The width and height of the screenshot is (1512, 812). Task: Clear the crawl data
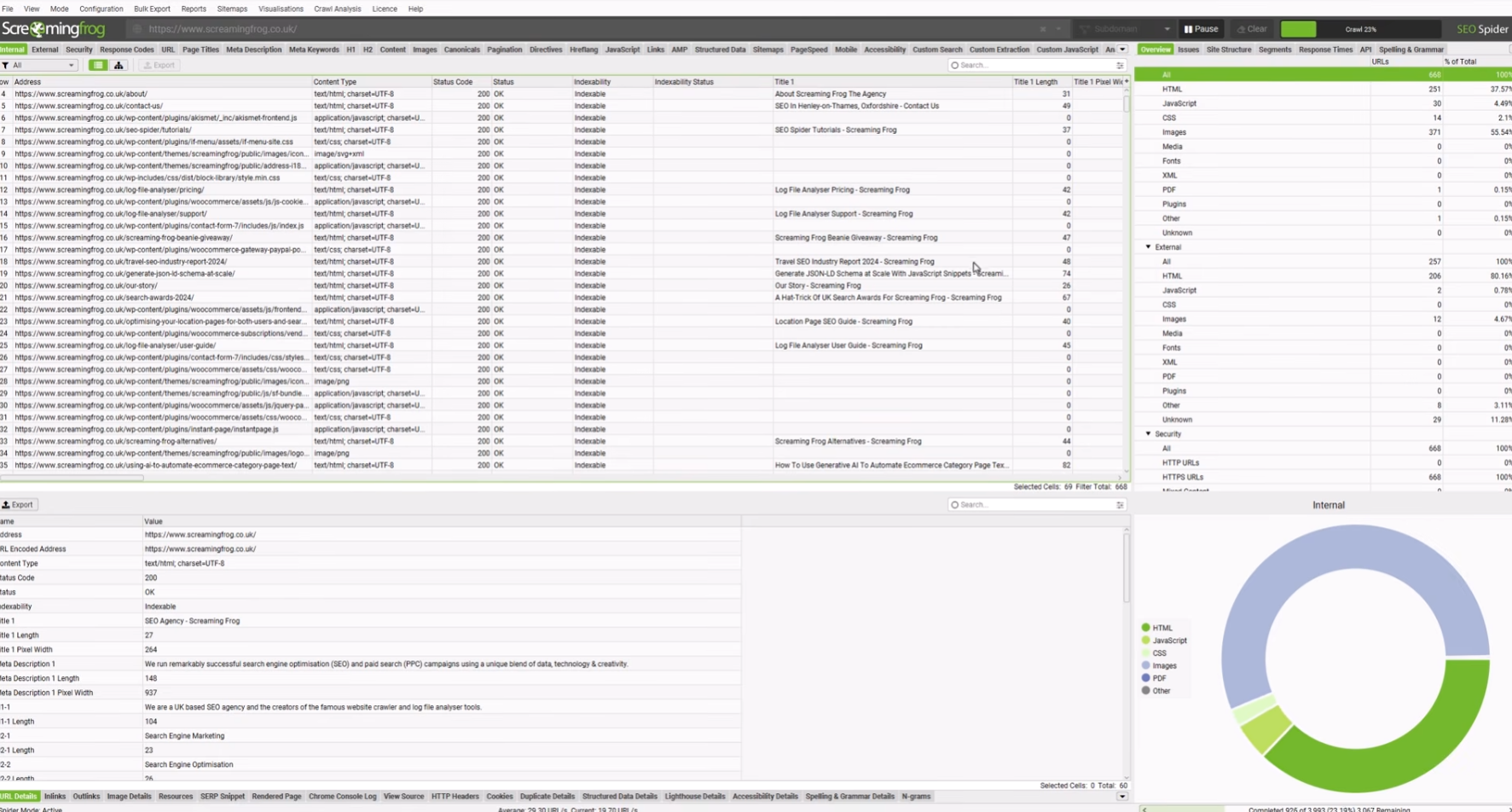[x=1252, y=29]
